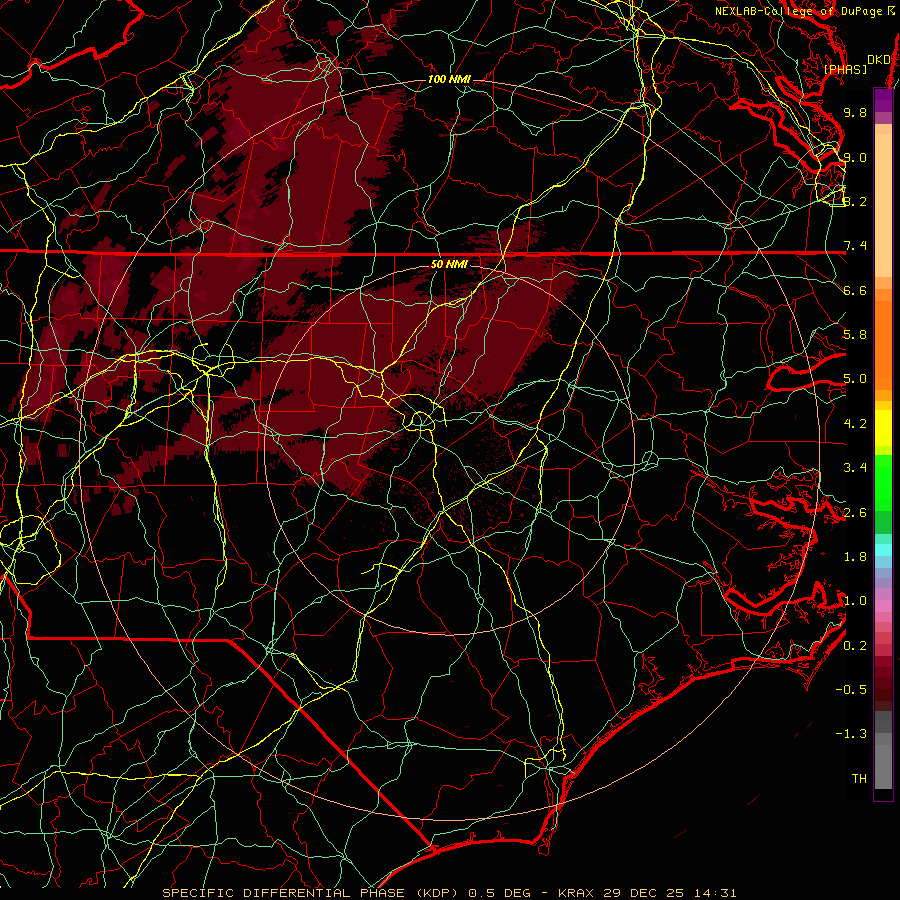
Task: Click the 9.0 scale value
Action: coord(855,157)
